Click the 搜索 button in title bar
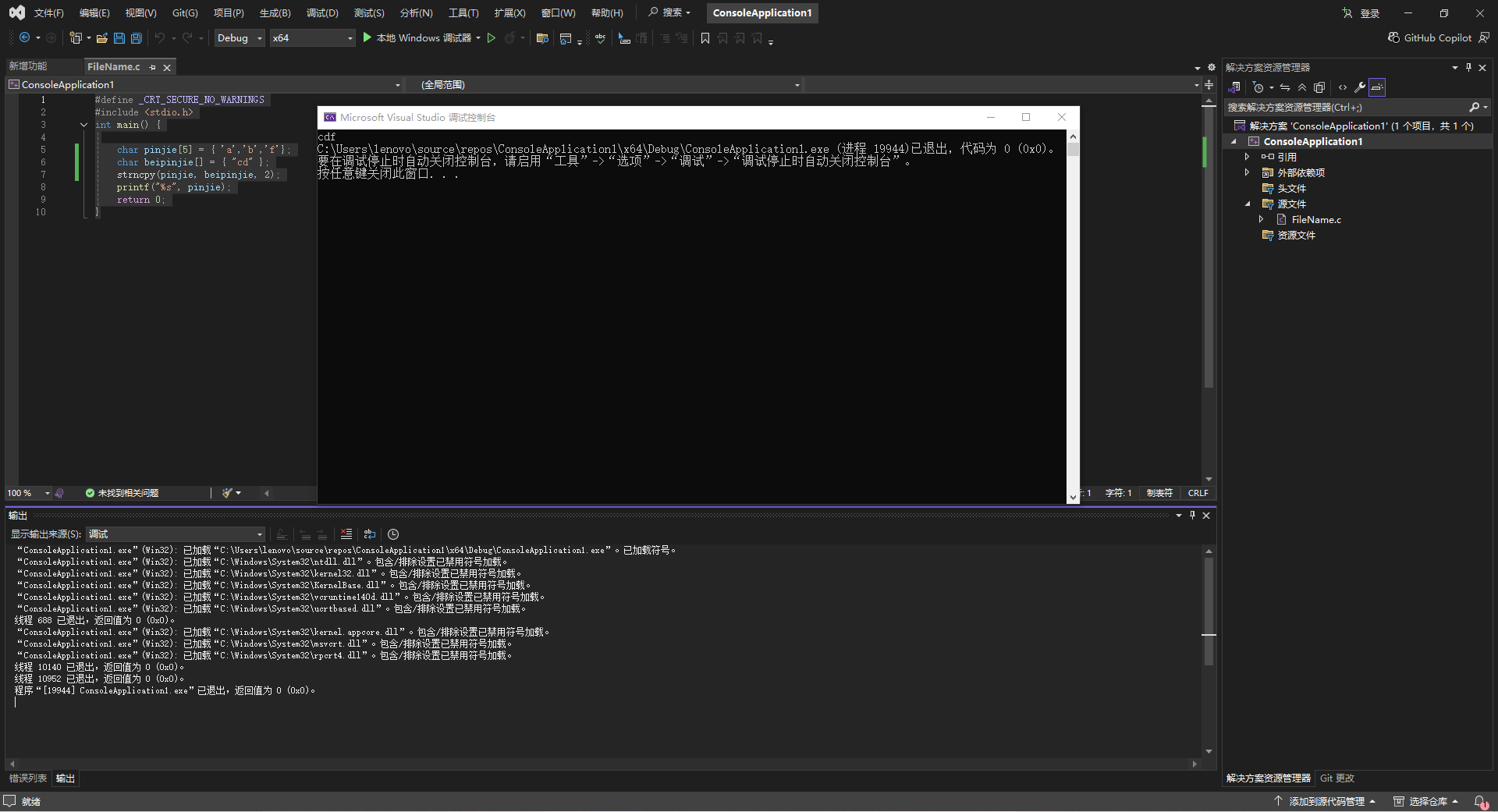Viewport: 1498px width, 812px height. point(669,12)
